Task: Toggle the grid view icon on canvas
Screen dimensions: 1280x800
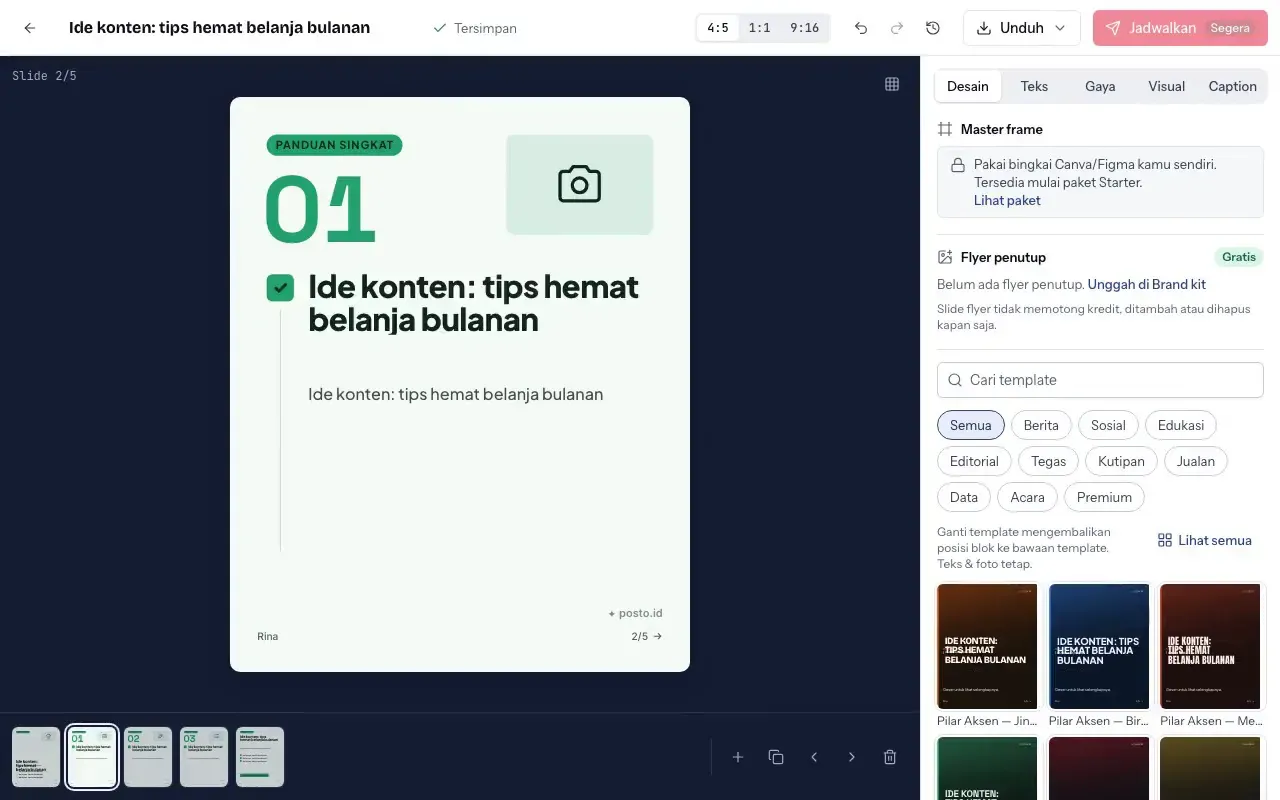Action: tap(892, 84)
